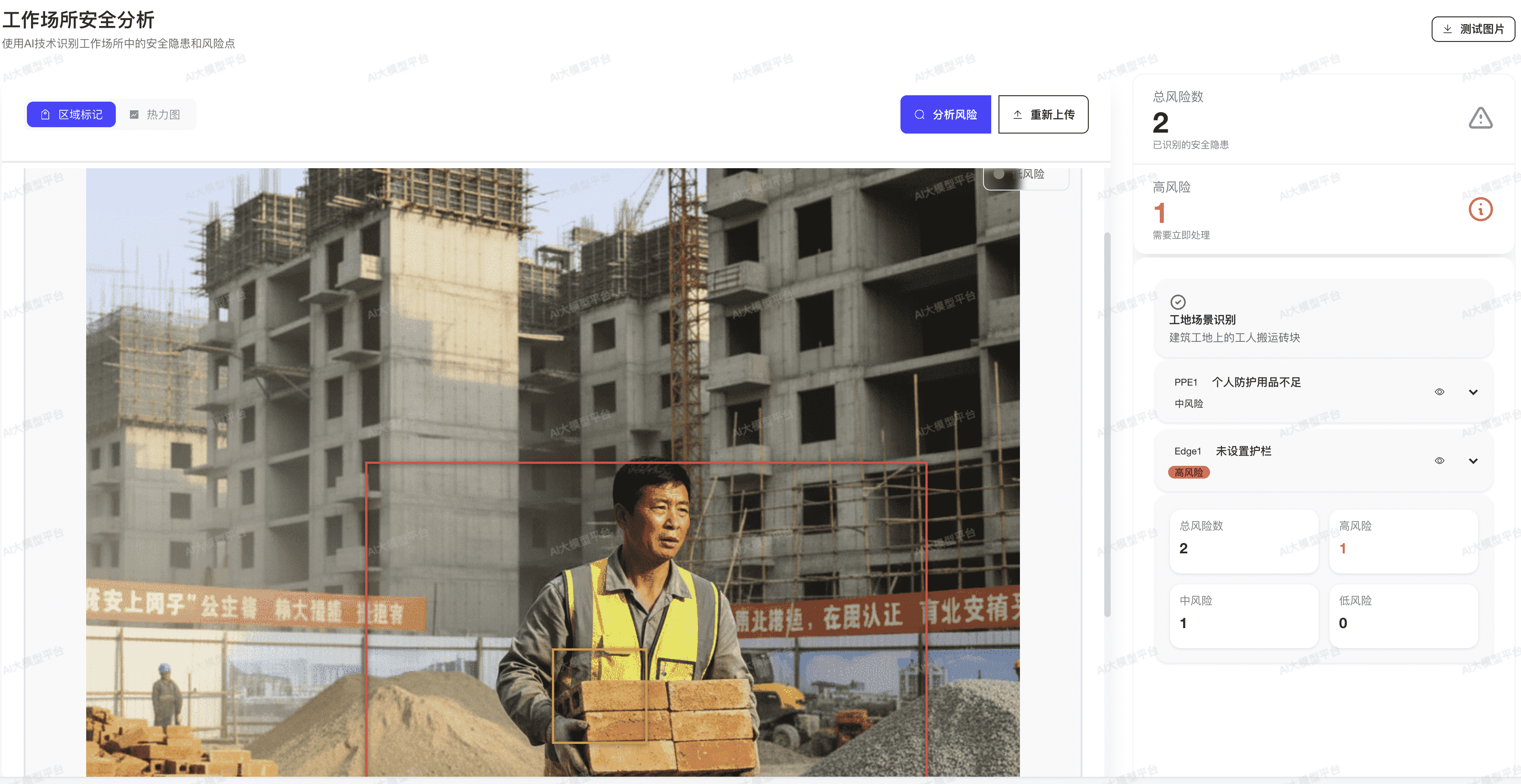Viewport: 1521px width, 784px height.
Task: Click the 低风险 legend color dot
Action: coord(998,174)
